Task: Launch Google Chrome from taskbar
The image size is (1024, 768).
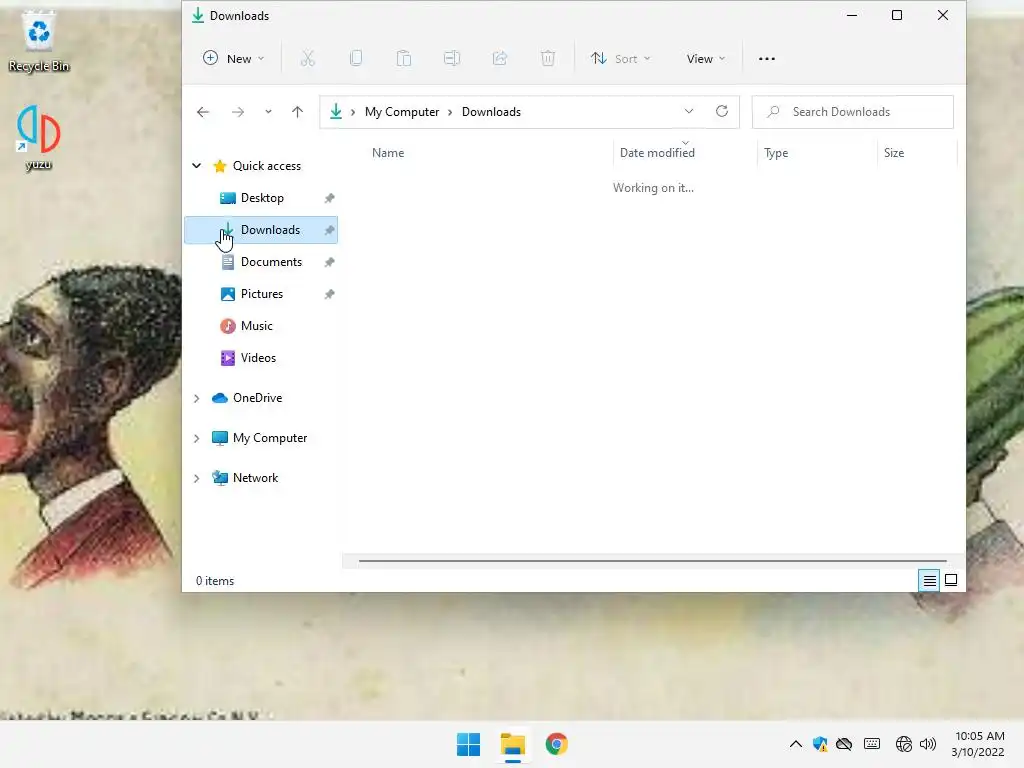Action: pos(556,744)
